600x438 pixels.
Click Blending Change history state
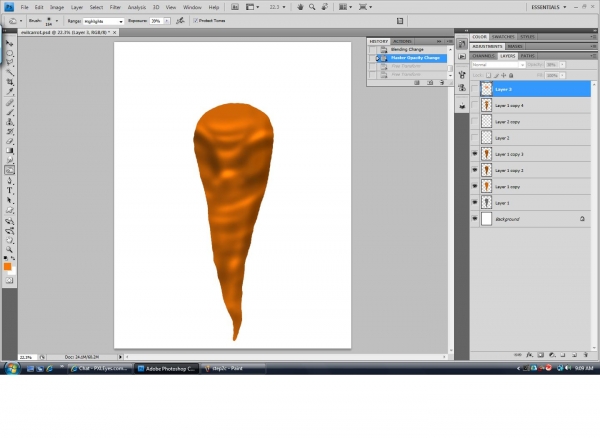(x=411, y=49)
